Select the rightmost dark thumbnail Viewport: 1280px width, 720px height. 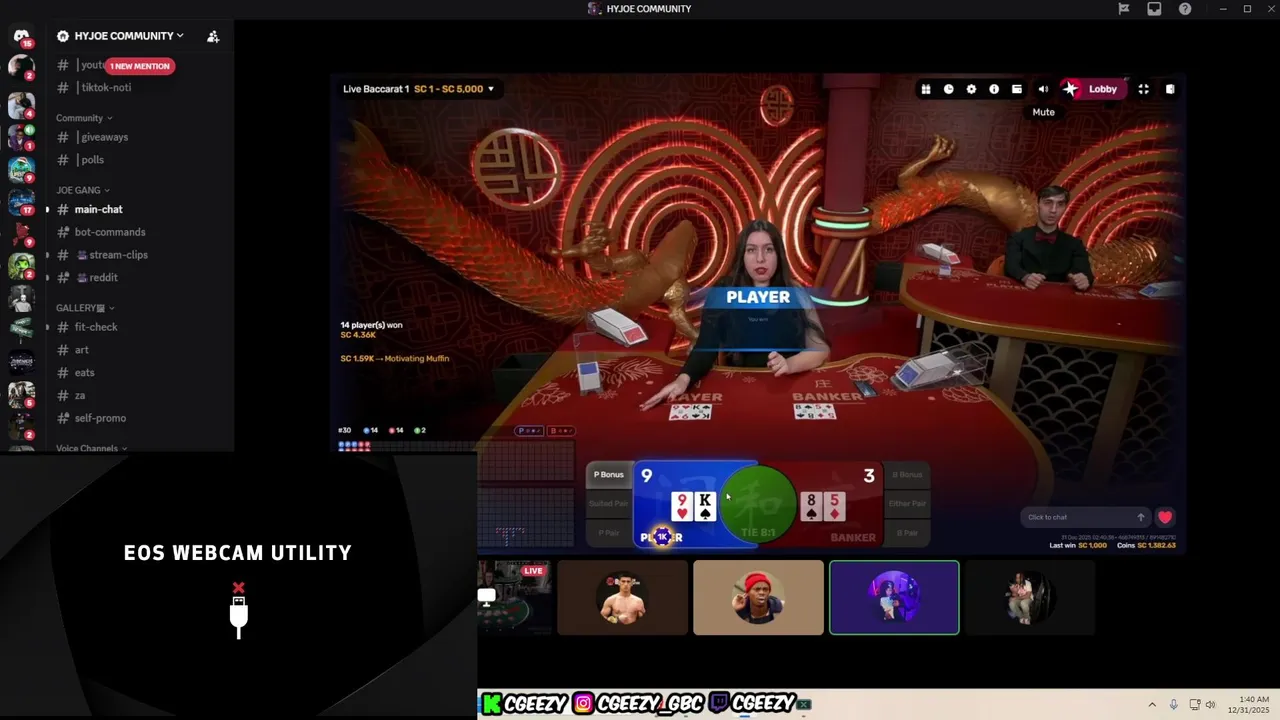tap(1029, 598)
